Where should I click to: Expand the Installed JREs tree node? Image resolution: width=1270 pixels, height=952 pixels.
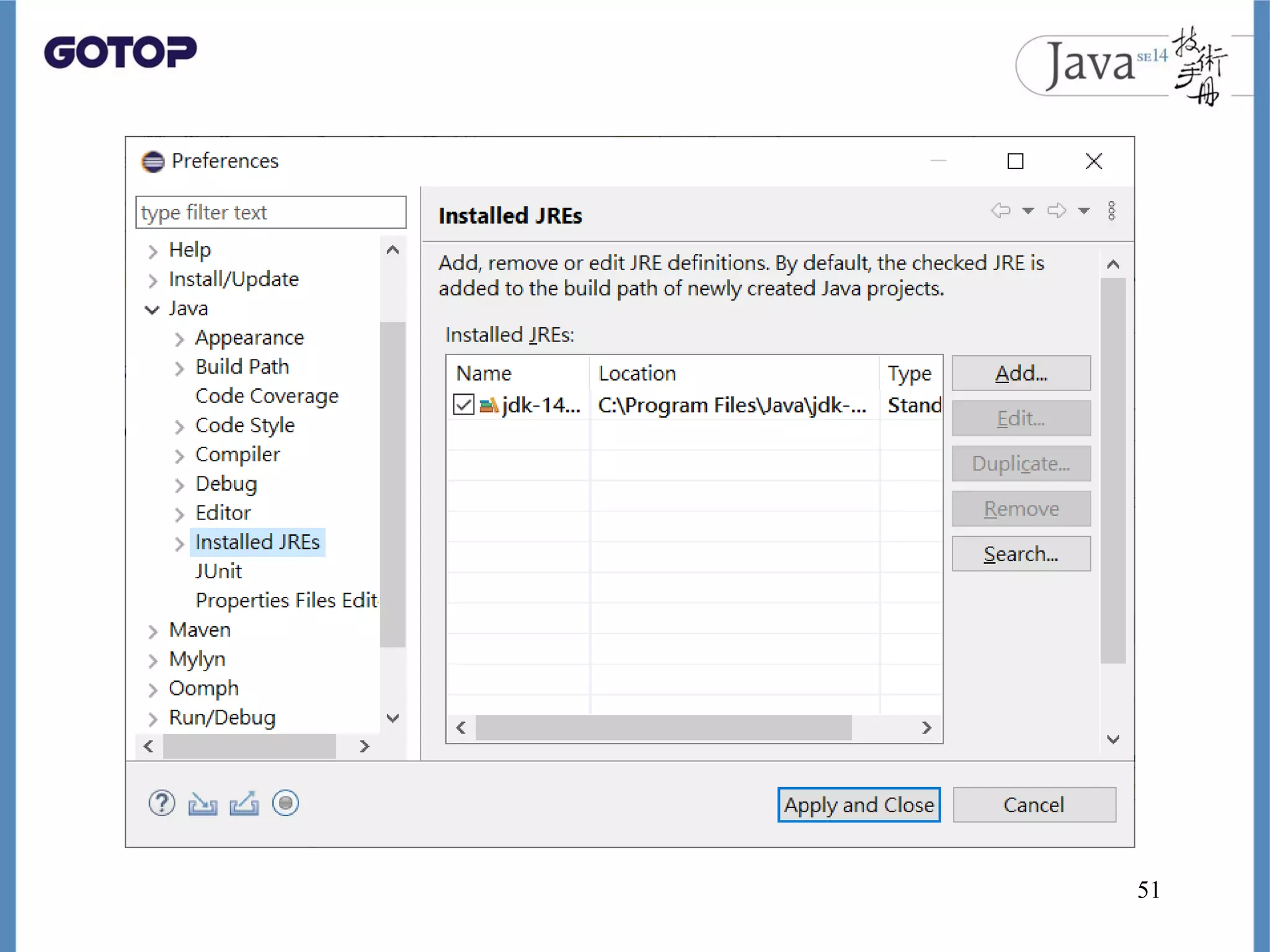pyautogui.click(x=179, y=544)
